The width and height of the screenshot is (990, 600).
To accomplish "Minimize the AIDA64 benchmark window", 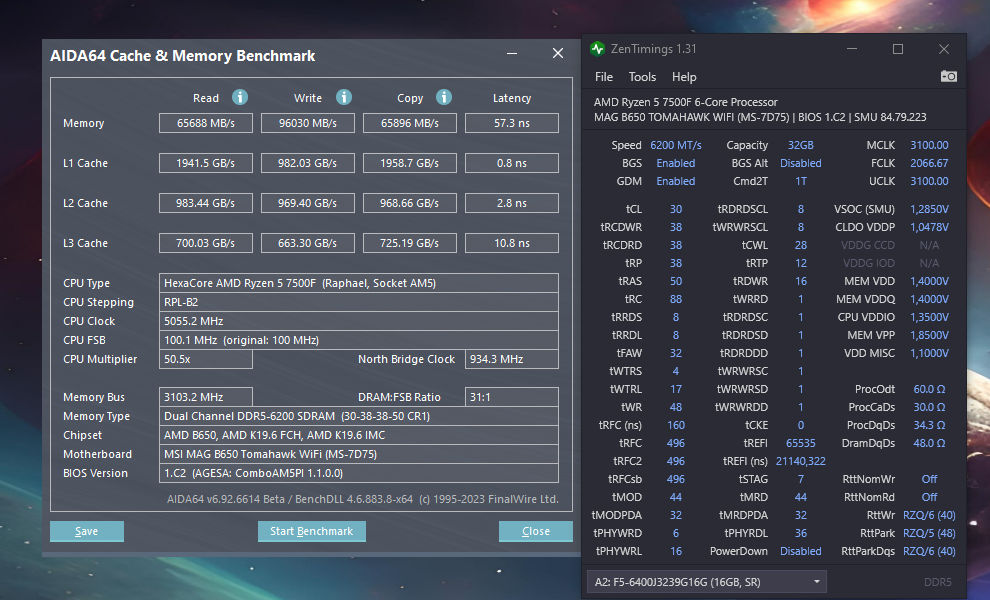I will (x=512, y=54).
